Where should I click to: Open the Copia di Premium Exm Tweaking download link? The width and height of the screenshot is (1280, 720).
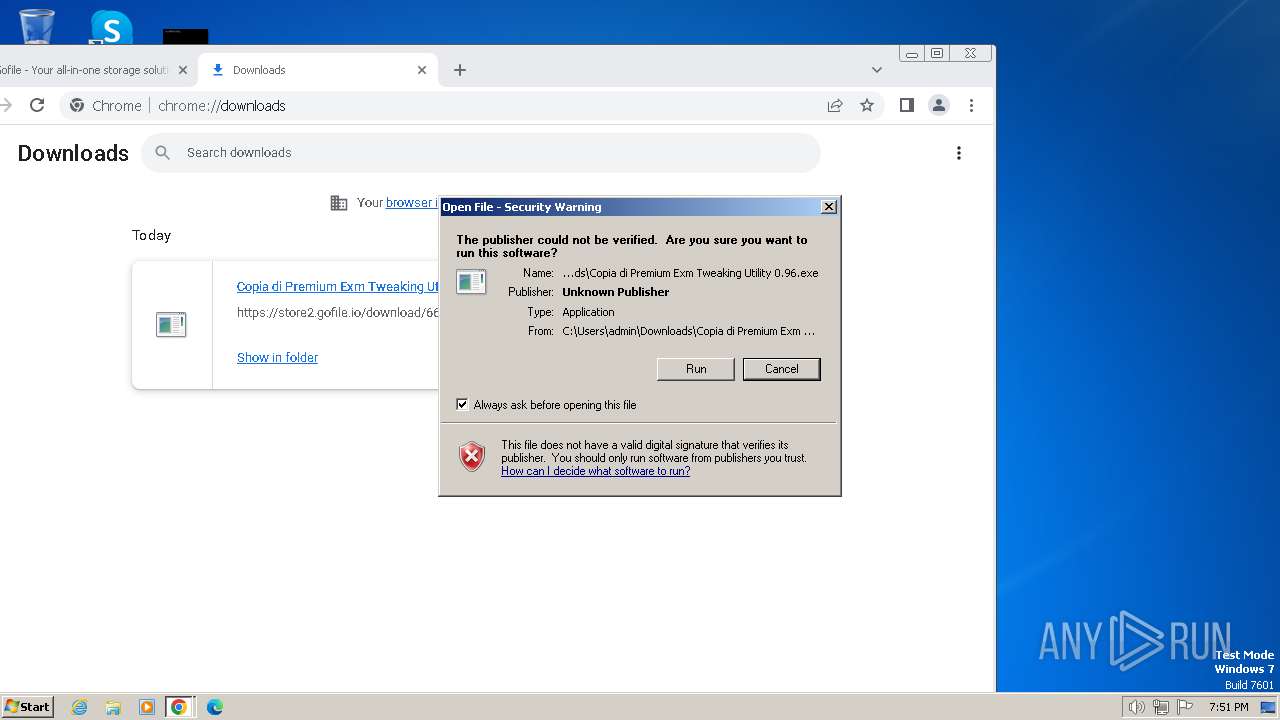[x=337, y=287]
